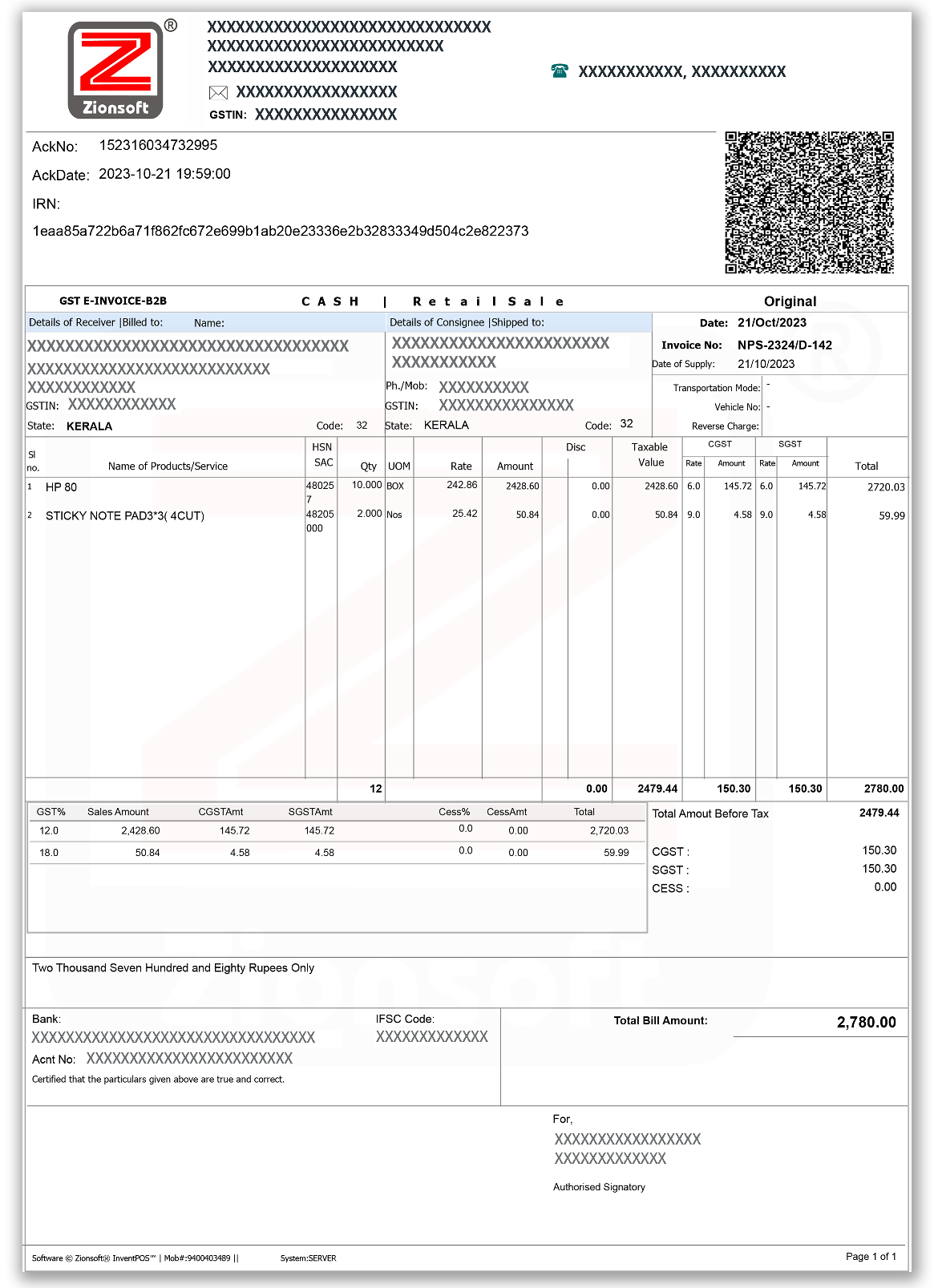
Task: Click the "CESS :" label in tax summary
Action: point(670,889)
